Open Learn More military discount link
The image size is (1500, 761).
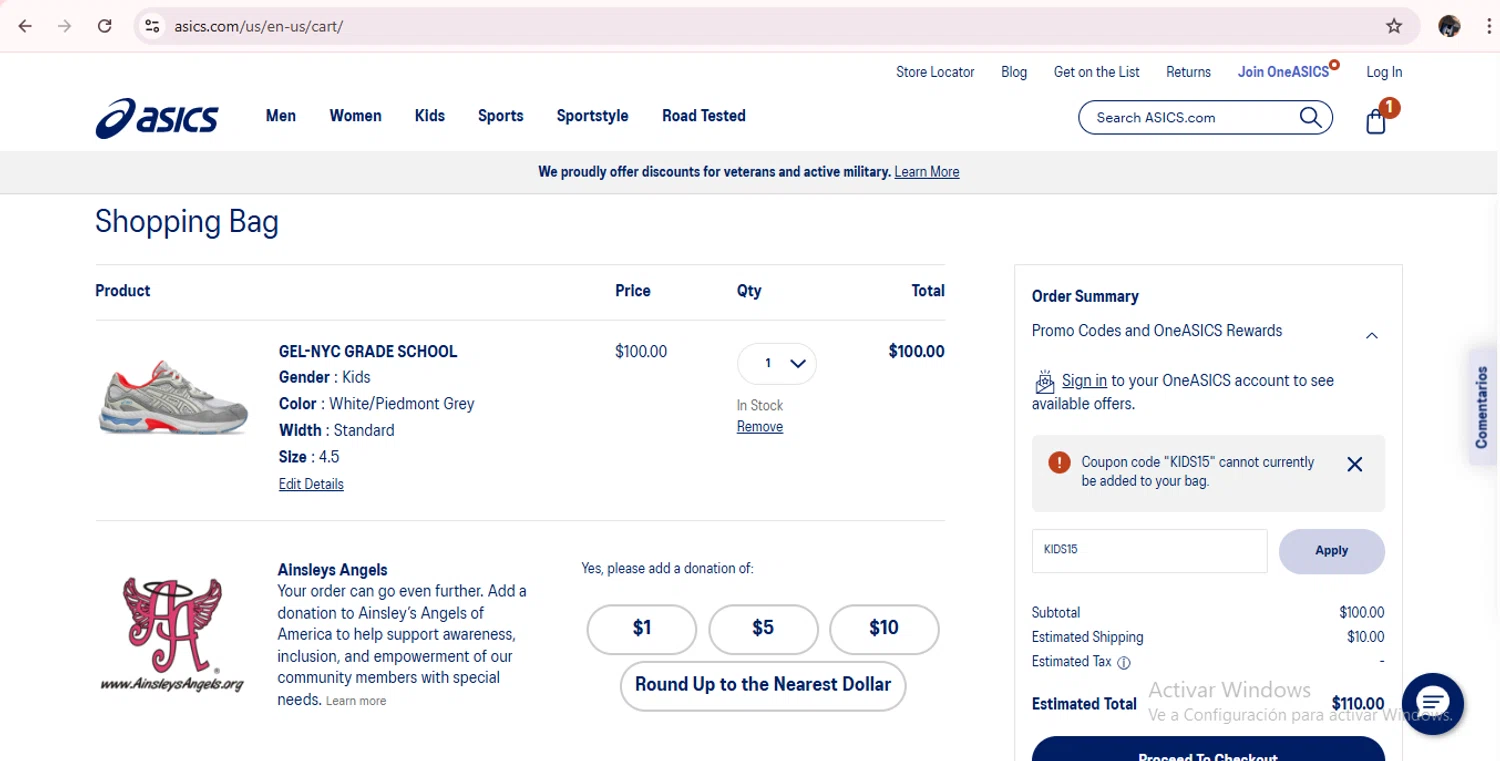(x=927, y=172)
